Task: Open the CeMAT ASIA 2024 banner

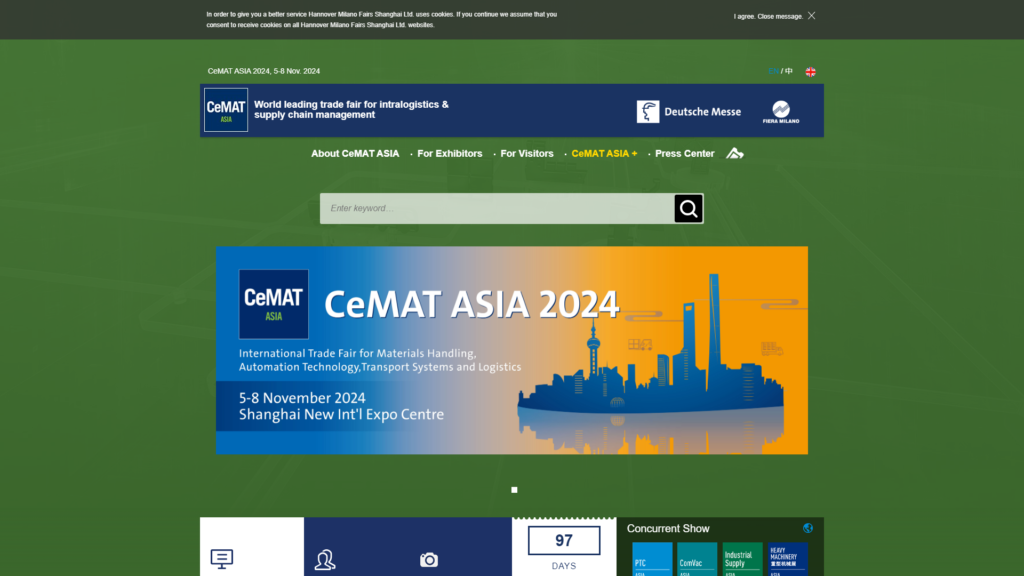Action: 512,350
